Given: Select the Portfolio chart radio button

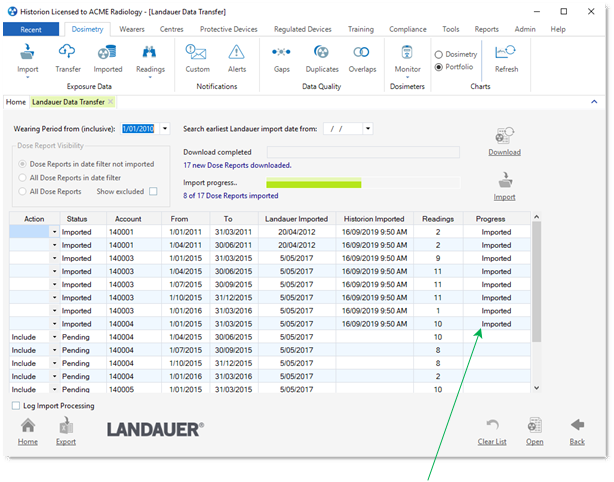Looking at the screenshot, I should tap(439, 67).
